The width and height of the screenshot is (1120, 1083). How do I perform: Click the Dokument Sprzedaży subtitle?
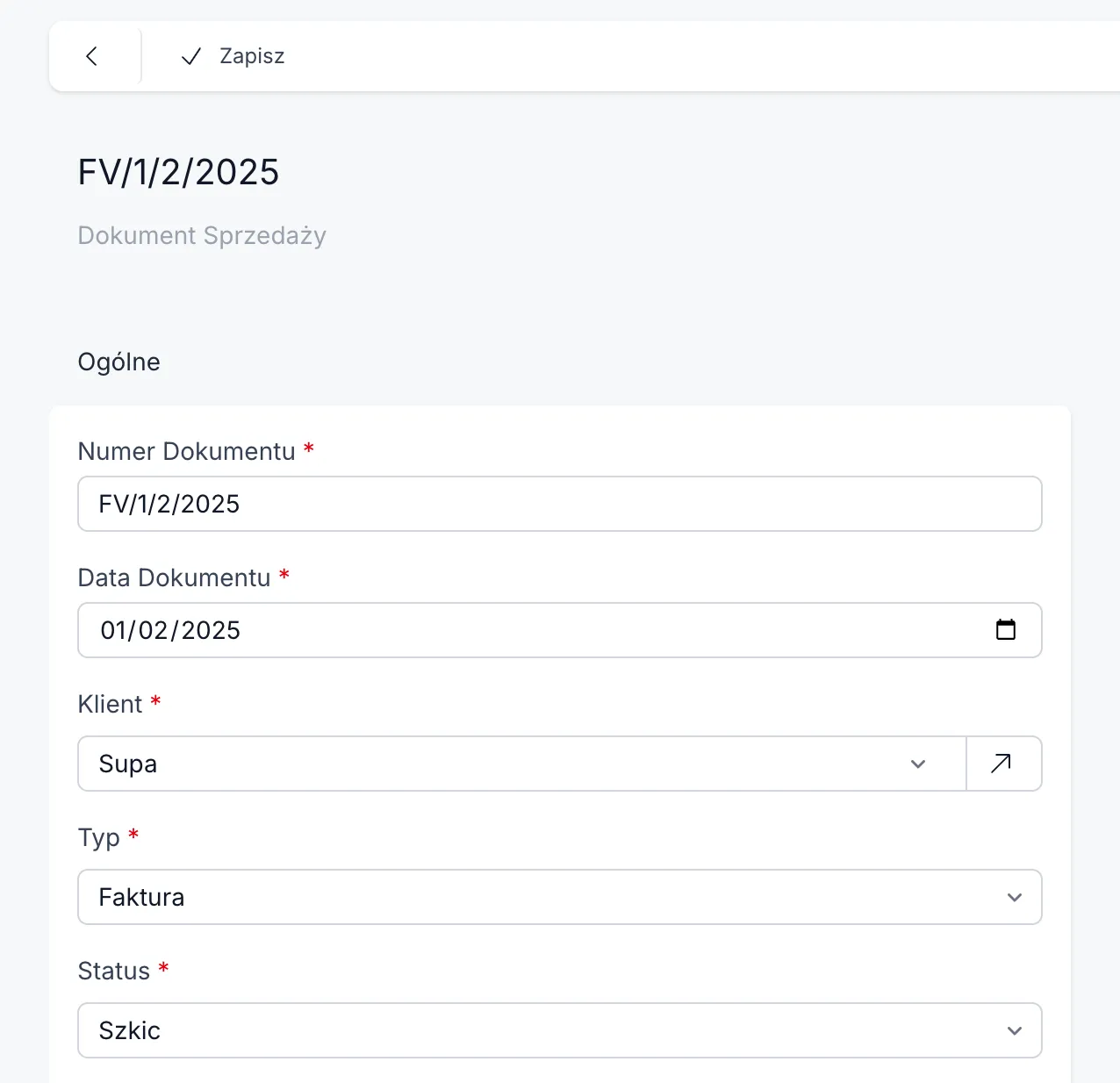click(x=202, y=235)
